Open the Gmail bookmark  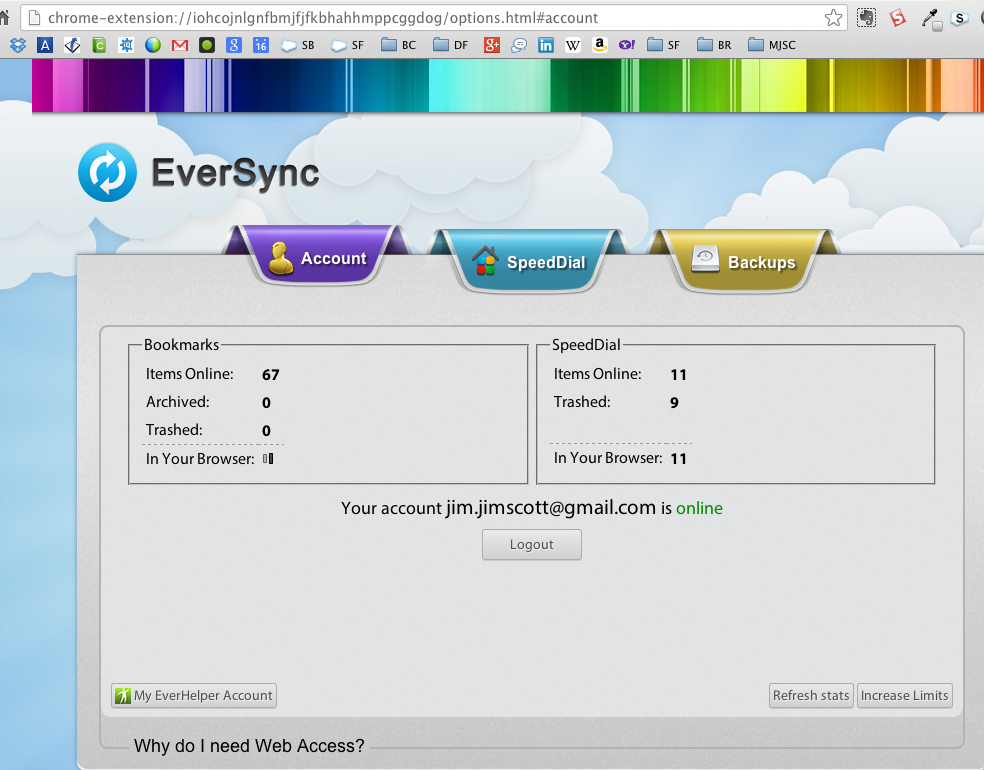pos(180,45)
